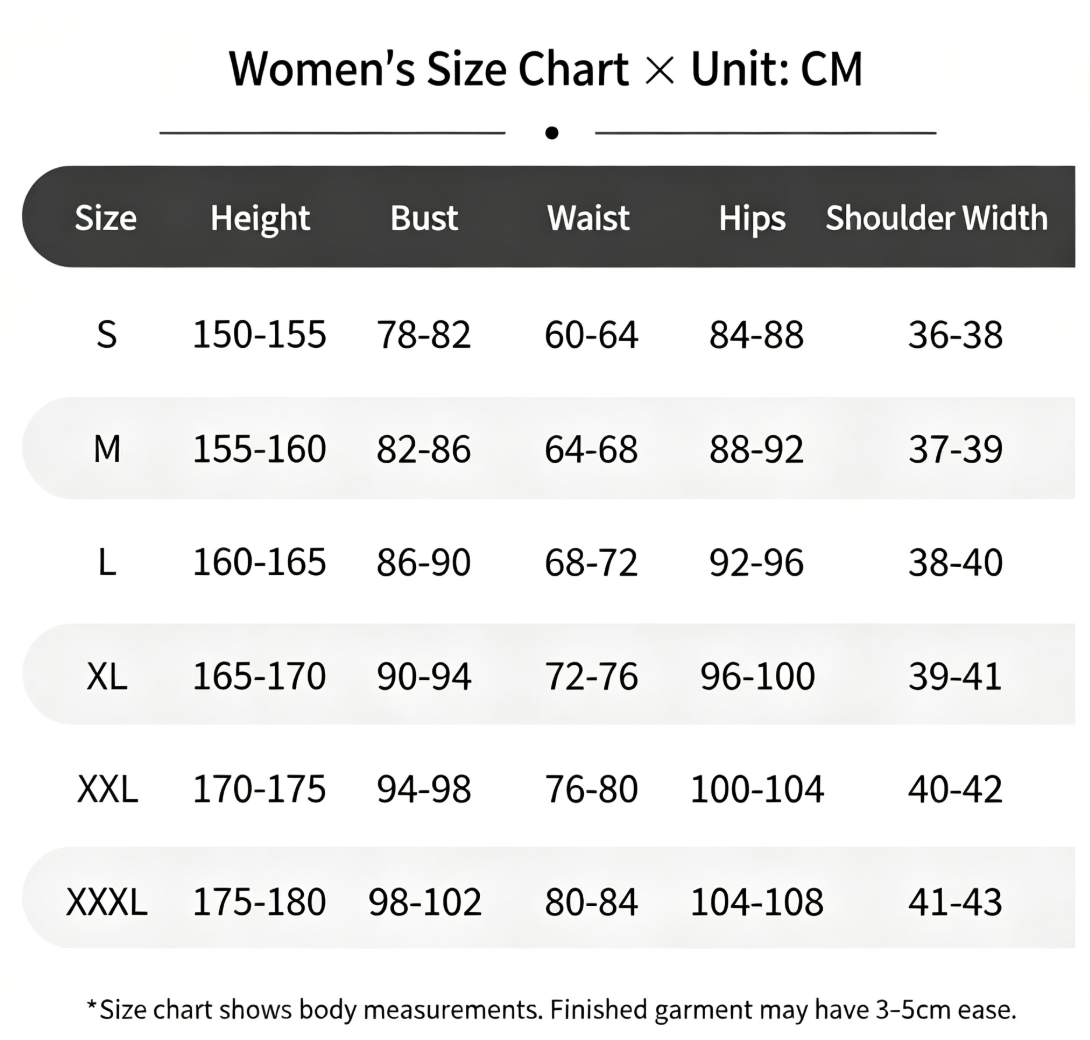This screenshot has height=1040, width=1090.
Task: Click the Size column header
Action: (106, 218)
